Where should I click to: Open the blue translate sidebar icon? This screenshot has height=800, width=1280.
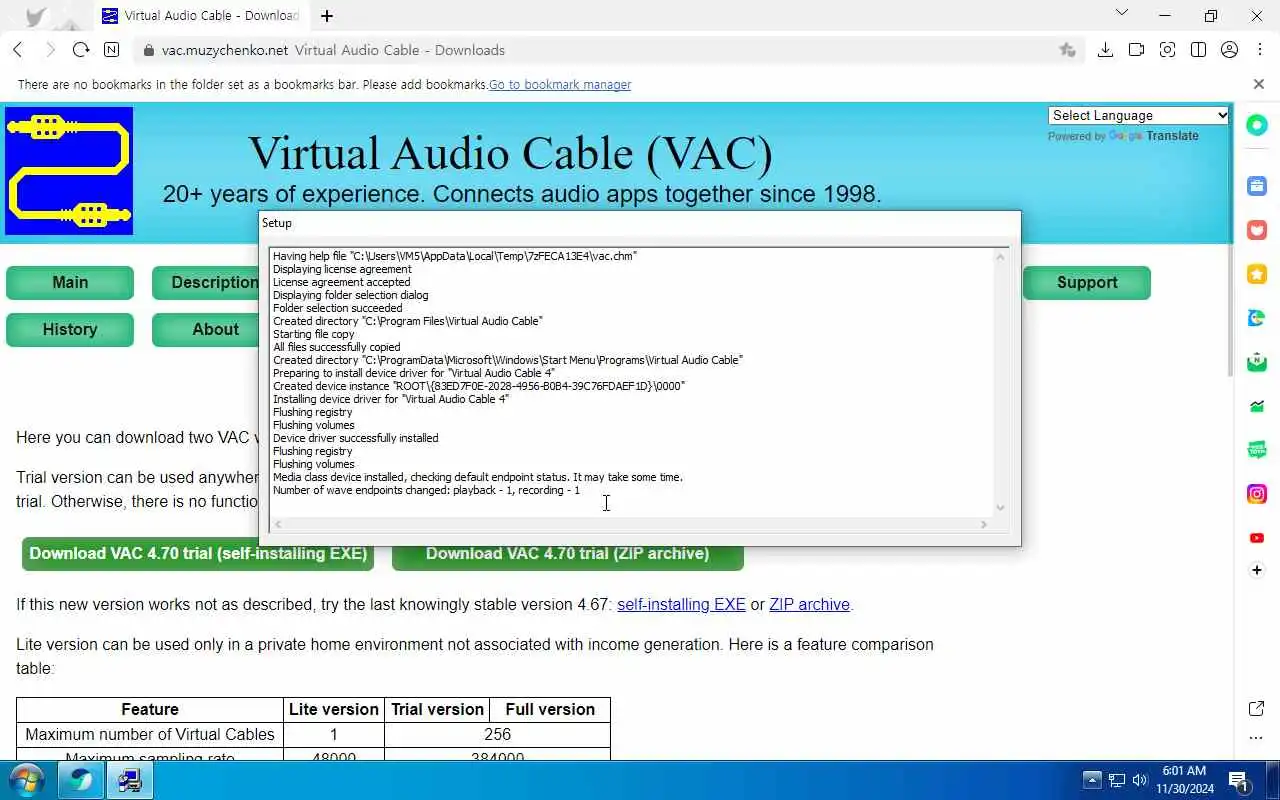(x=1257, y=318)
